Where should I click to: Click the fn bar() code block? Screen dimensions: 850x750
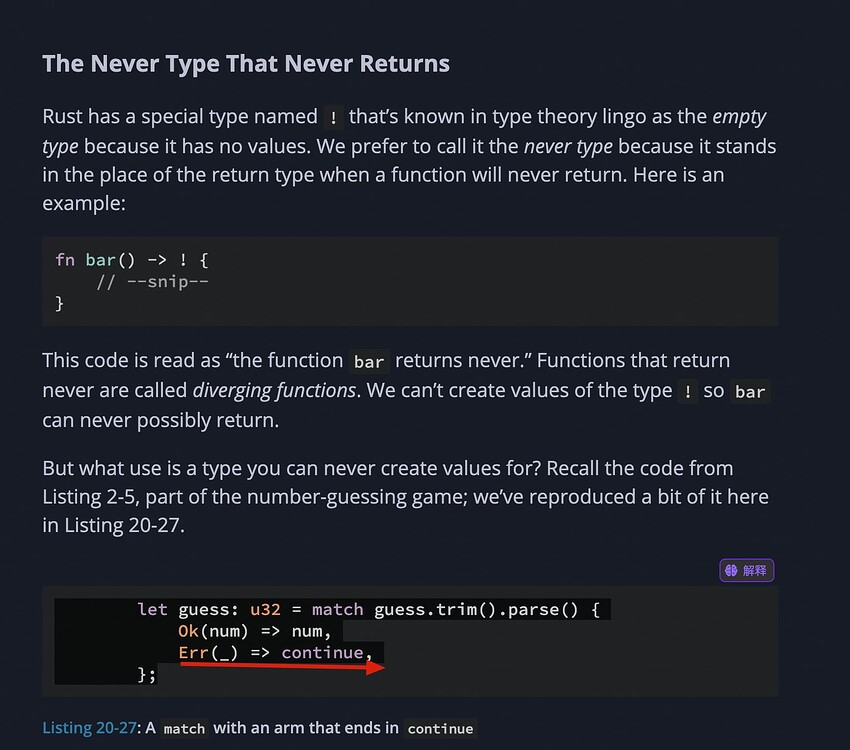click(x=130, y=259)
